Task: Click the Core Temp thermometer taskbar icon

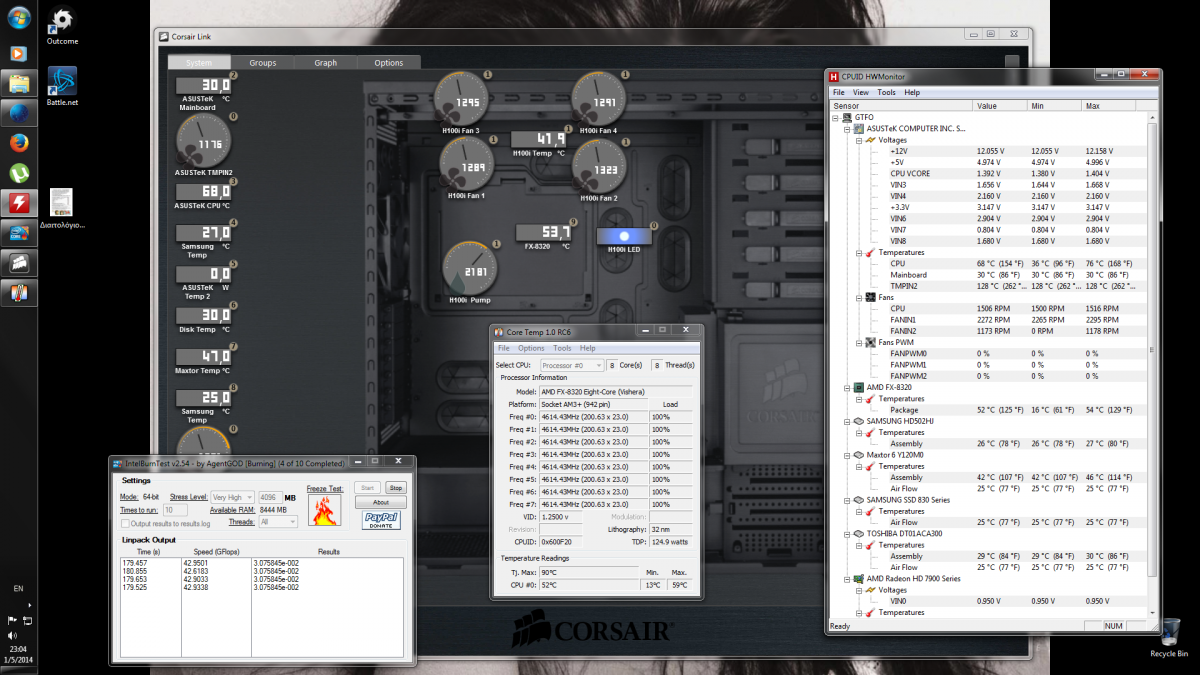Action: [x=19, y=293]
